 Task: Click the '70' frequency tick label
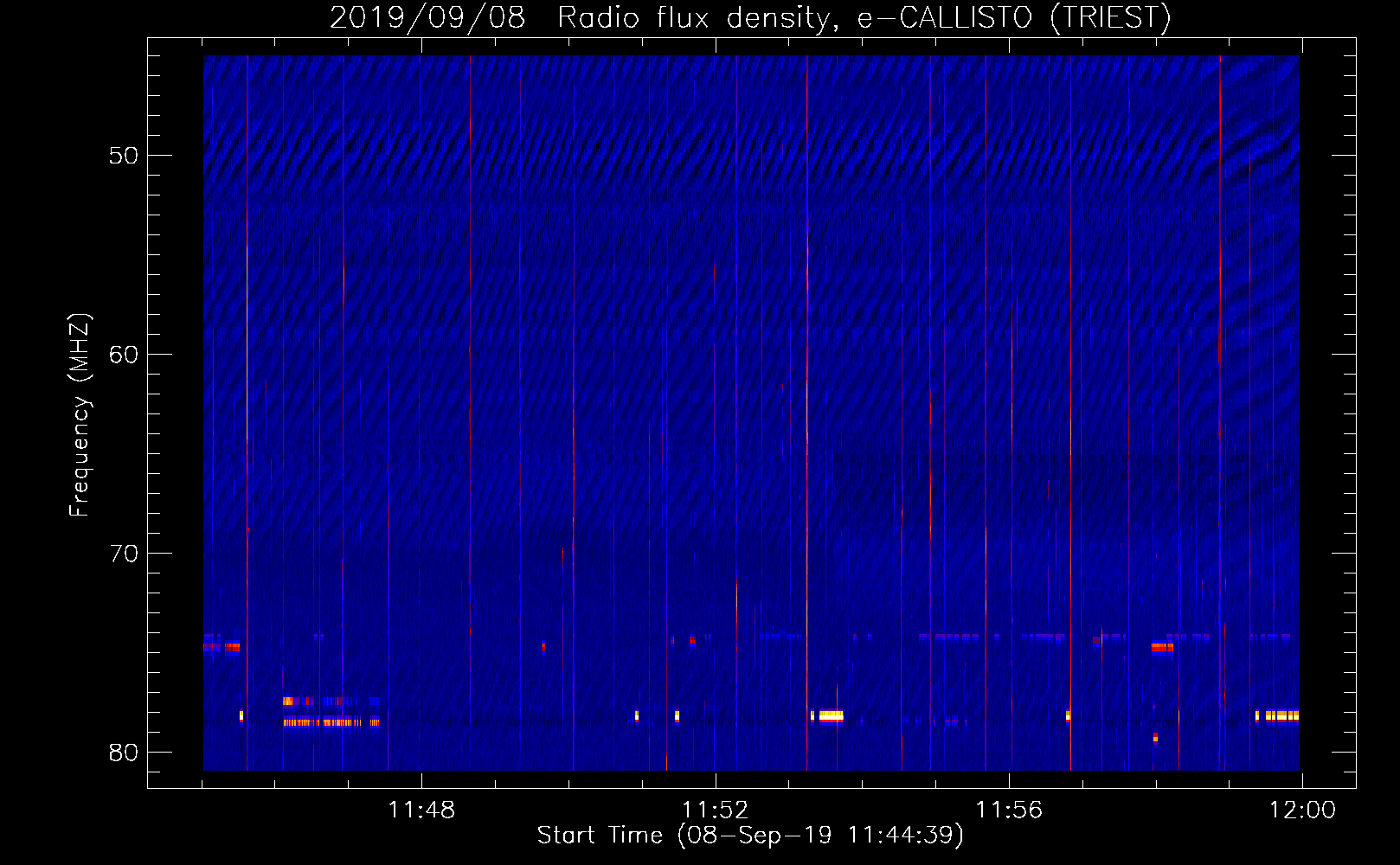tap(124, 554)
